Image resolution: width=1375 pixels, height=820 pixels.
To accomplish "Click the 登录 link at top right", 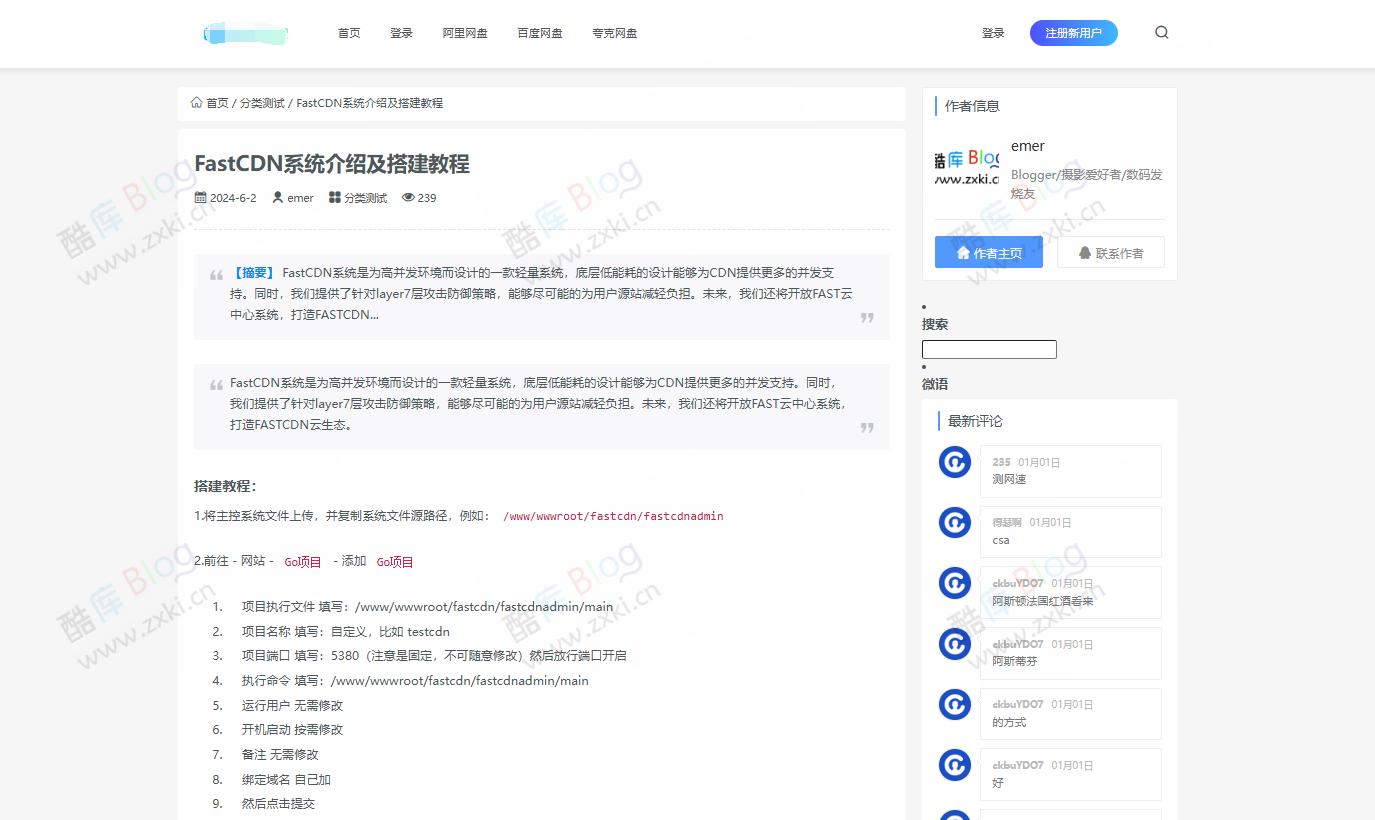I will tap(993, 32).
